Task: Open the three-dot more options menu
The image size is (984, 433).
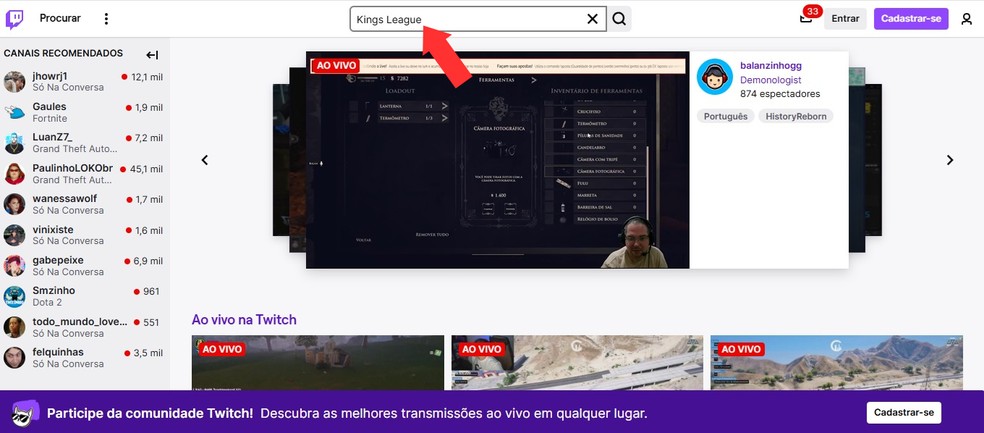Action: (106, 19)
